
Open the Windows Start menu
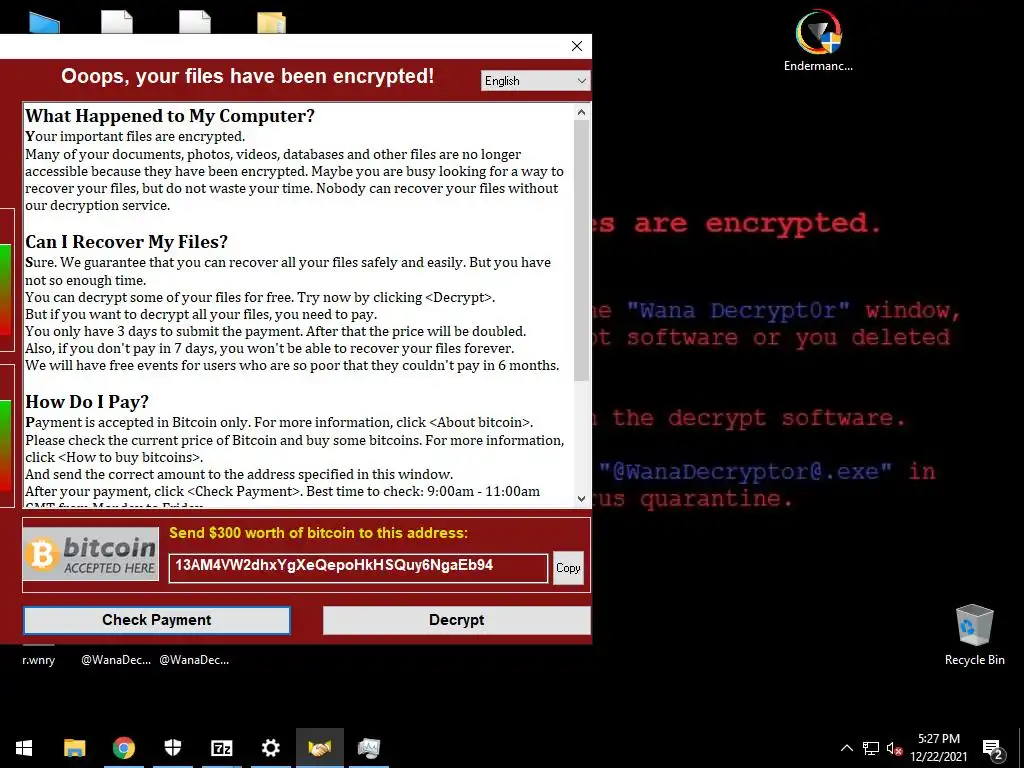coord(24,748)
